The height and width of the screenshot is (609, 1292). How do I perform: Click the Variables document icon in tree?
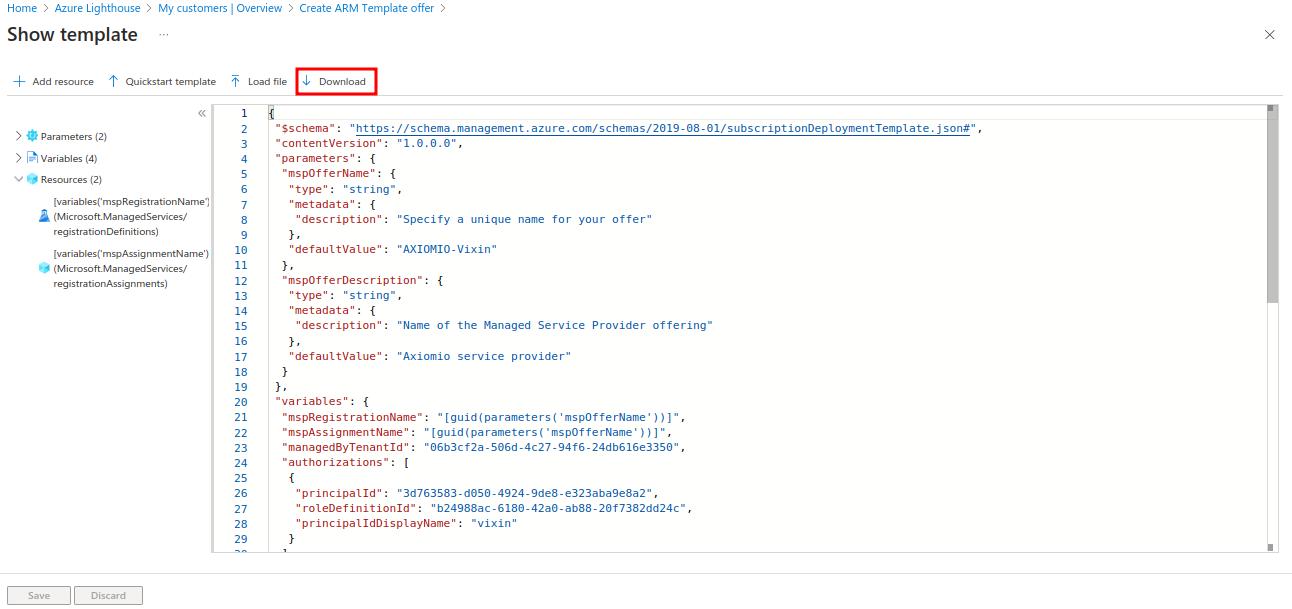(32, 158)
